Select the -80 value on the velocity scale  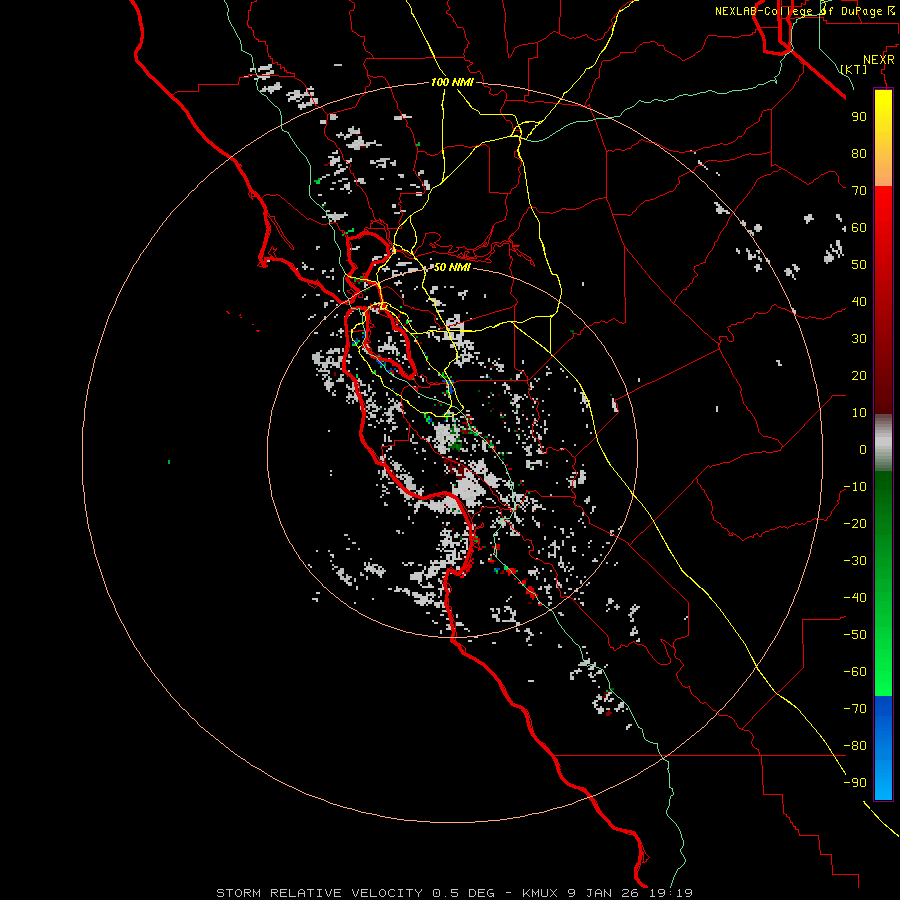pos(855,746)
